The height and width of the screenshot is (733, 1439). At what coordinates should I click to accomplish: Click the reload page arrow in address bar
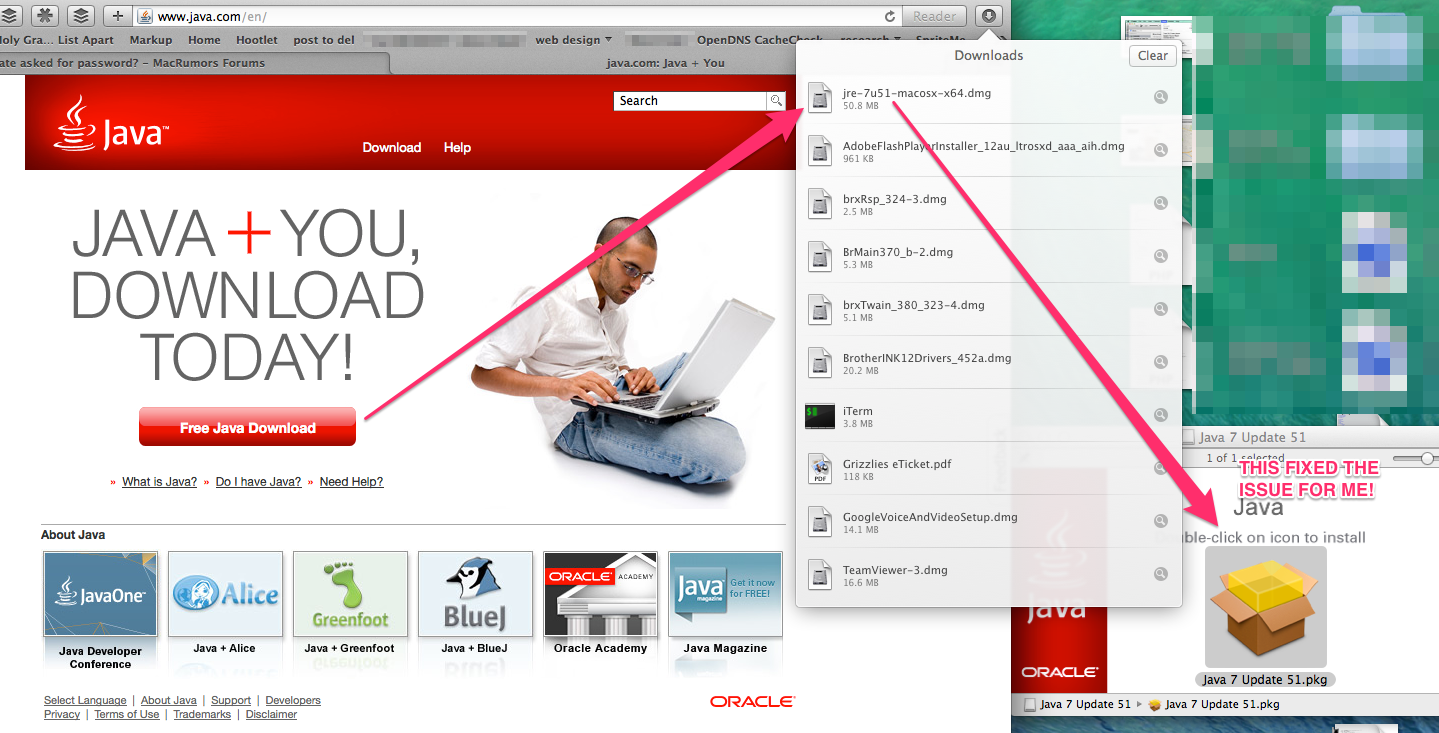(x=889, y=16)
